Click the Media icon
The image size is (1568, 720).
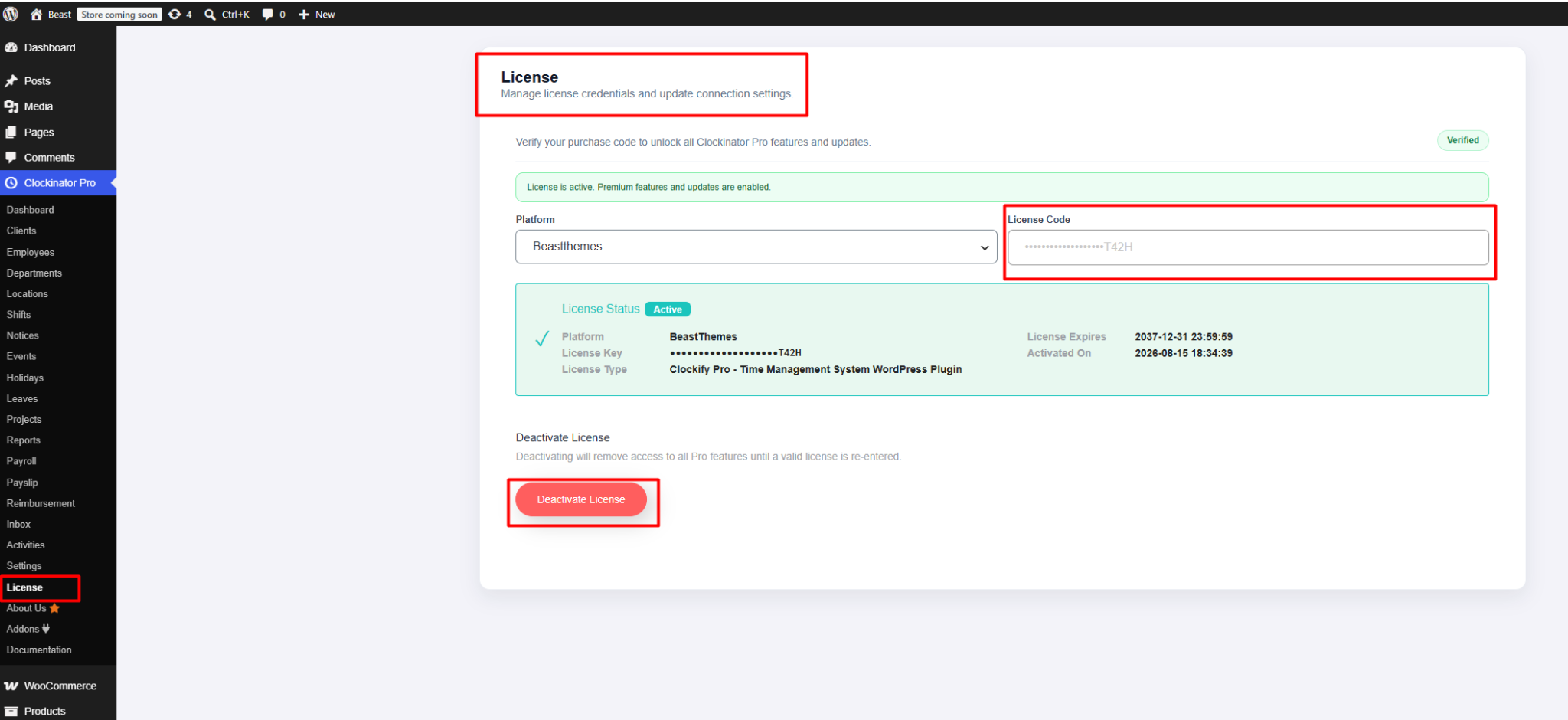pos(11,106)
